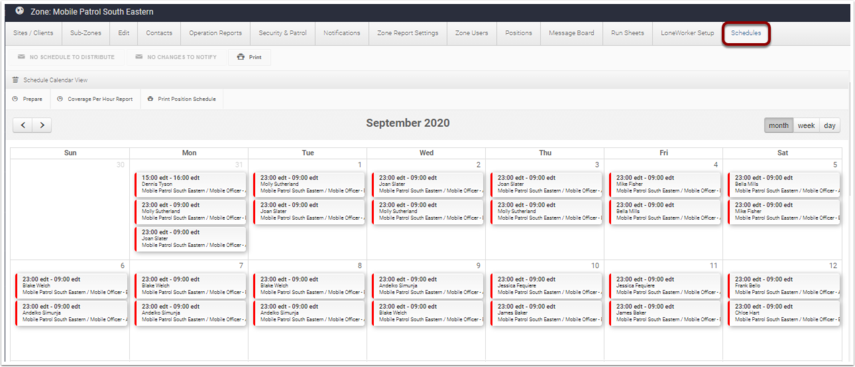
Task: Open the Contacts tab
Action: (x=159, y=33)
